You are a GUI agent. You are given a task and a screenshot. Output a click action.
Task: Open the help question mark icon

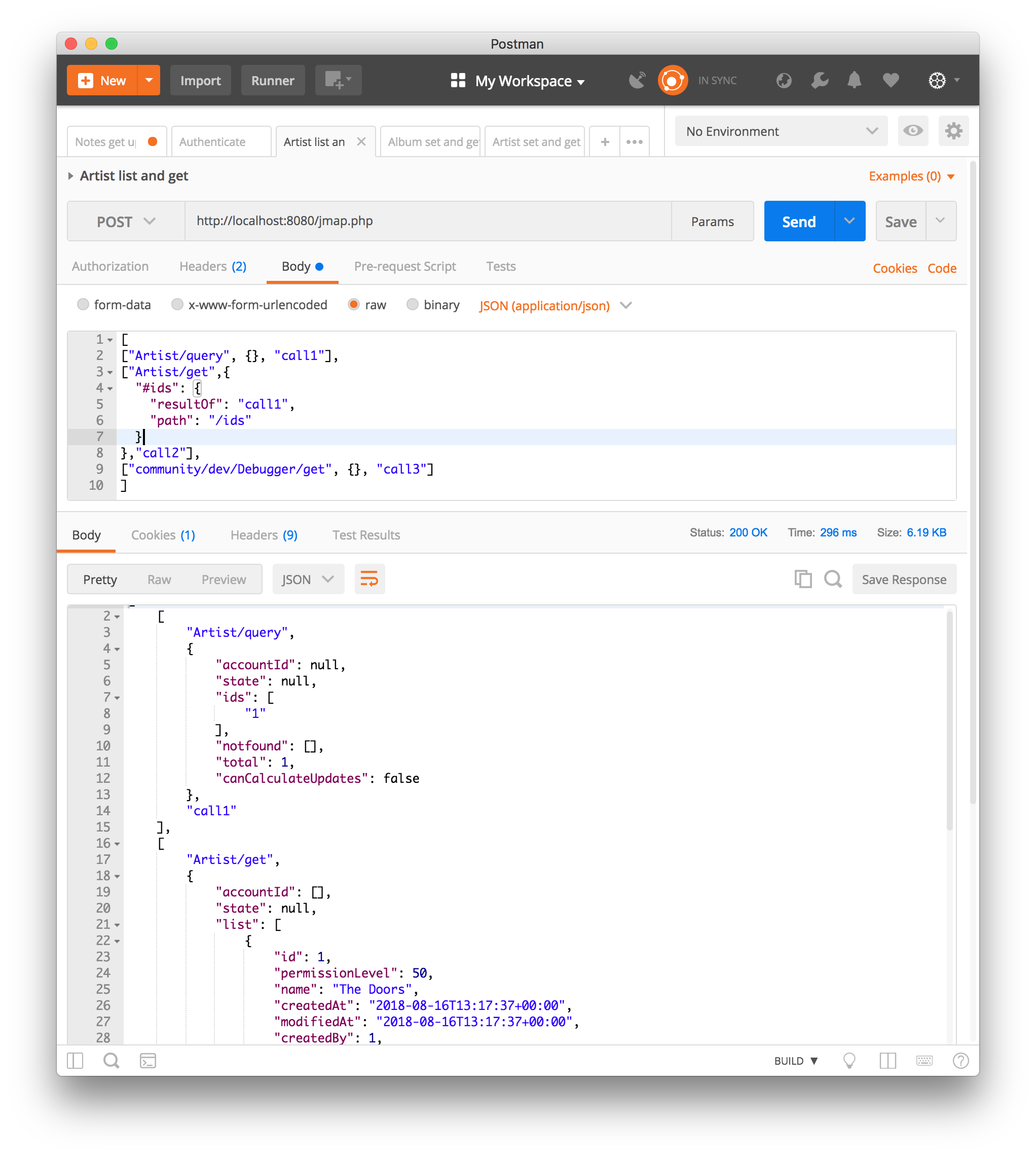click(961, 1060)
